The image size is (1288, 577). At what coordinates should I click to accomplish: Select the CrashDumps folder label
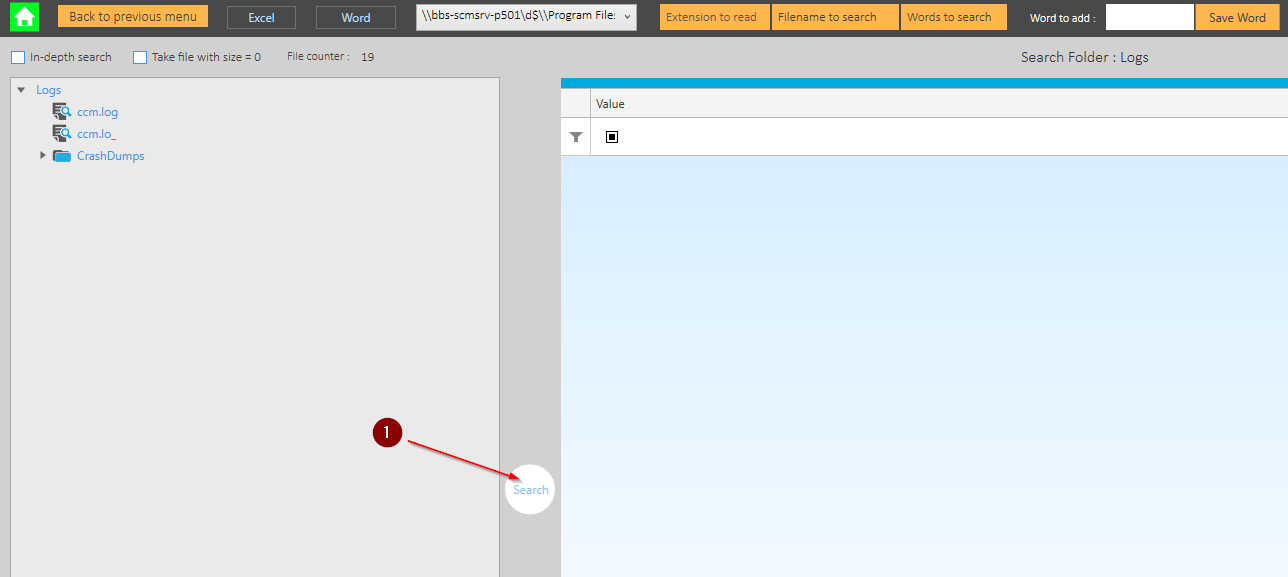[110, 156]
